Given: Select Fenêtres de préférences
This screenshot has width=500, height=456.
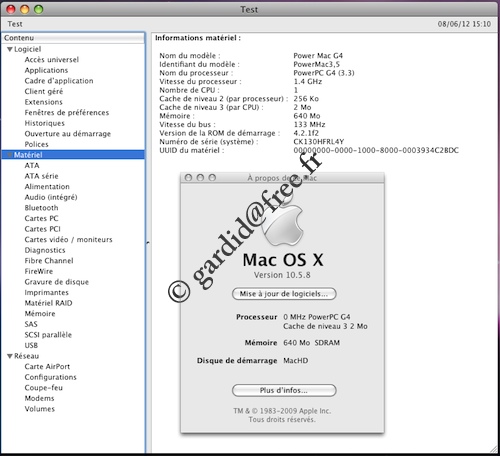Looking at the screenshot, I should click(x=67, y=113).
